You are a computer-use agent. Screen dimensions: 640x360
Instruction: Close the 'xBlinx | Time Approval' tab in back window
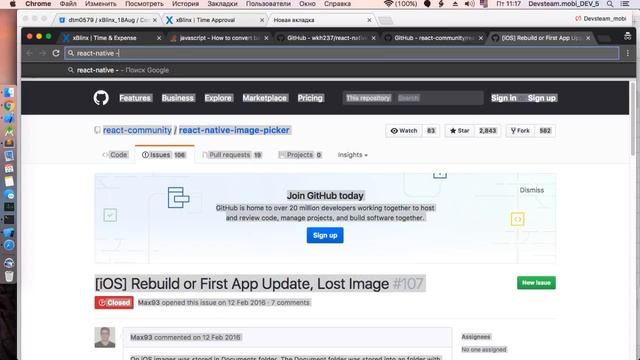tap(262, 20)
